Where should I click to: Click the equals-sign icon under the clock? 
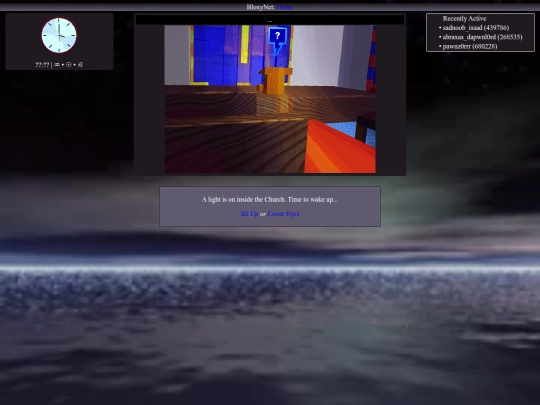click(x=57, y=64)
